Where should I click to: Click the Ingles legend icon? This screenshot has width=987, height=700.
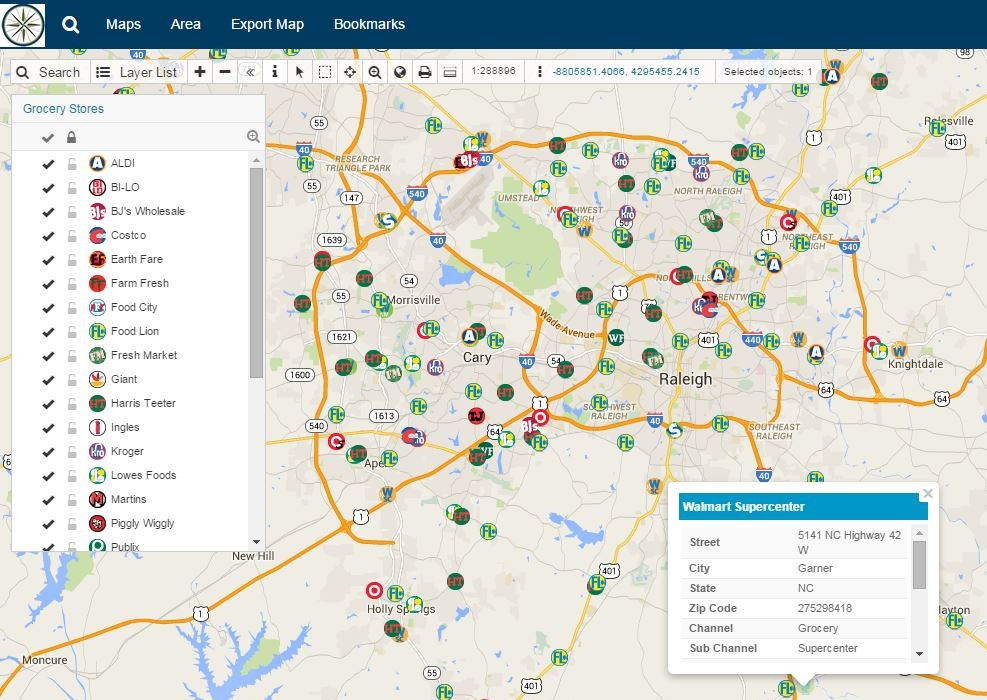pos(97,427)
